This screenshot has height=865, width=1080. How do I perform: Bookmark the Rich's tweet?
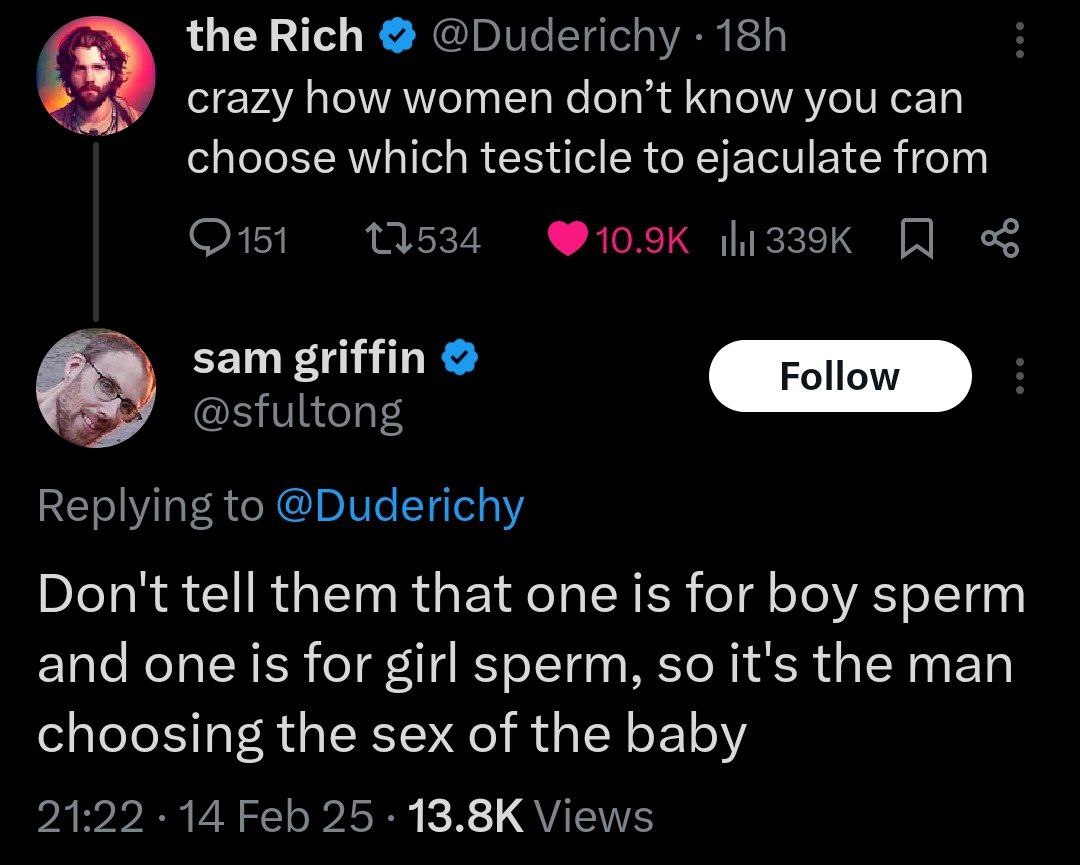(917, 239)
